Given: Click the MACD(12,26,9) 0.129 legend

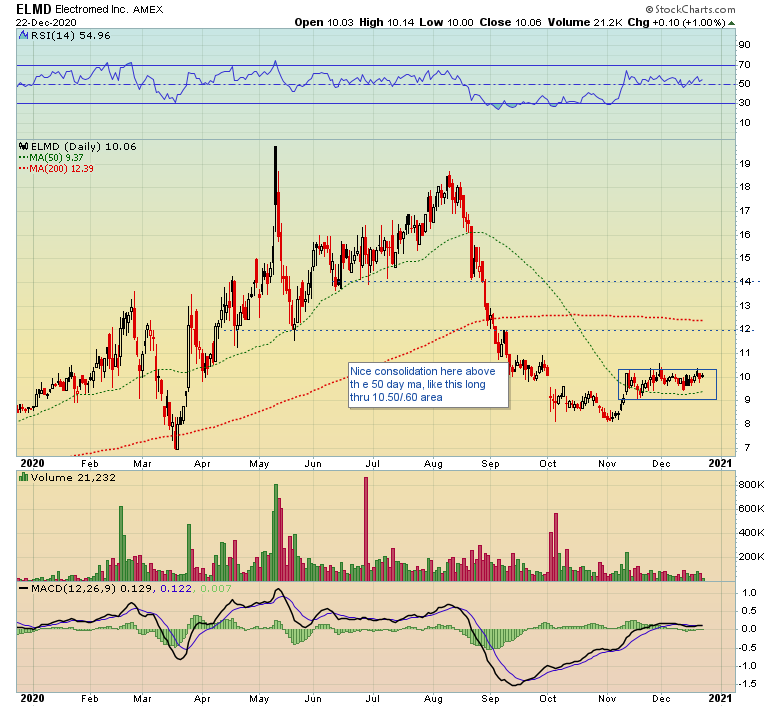Looking at the screenshot, I should point(92,588).
